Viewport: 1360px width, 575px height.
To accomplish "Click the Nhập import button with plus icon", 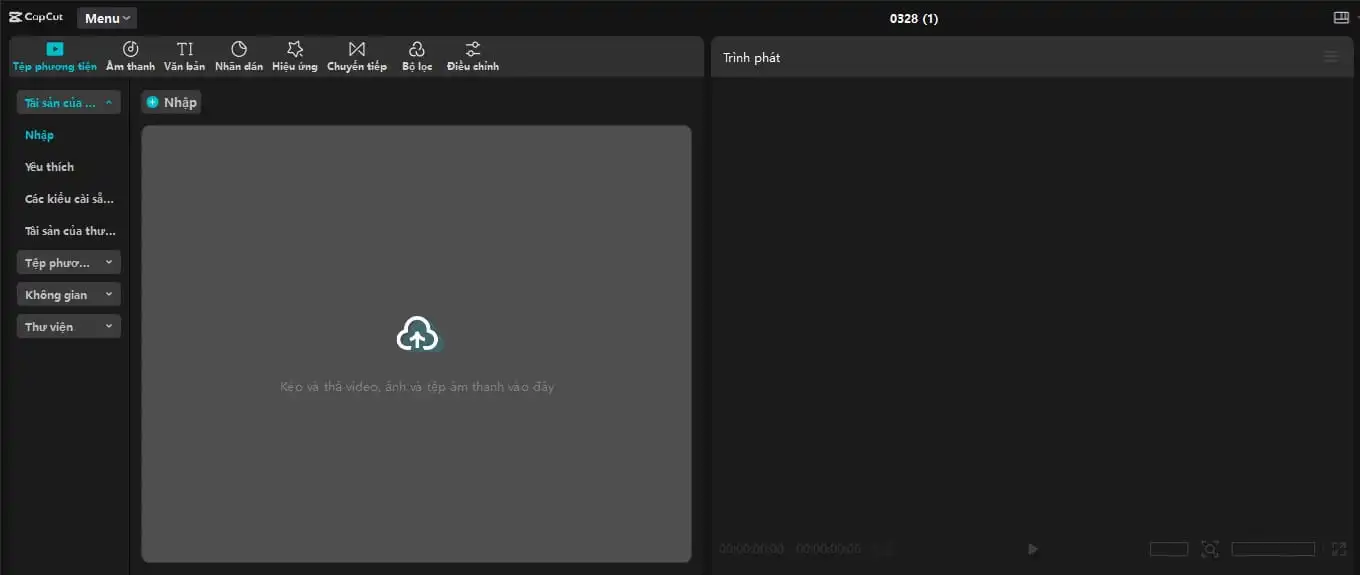I will point(171,102).
